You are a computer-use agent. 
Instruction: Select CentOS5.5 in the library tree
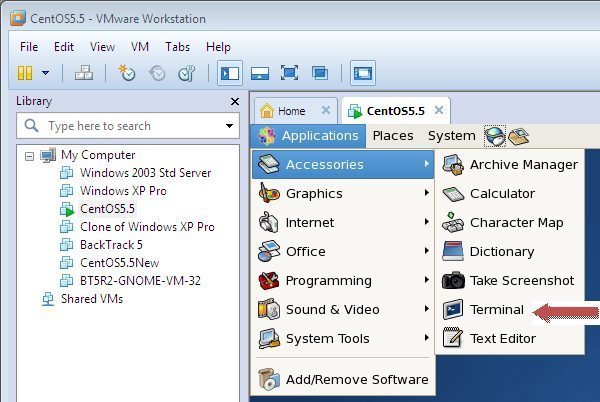coord(107,209)
